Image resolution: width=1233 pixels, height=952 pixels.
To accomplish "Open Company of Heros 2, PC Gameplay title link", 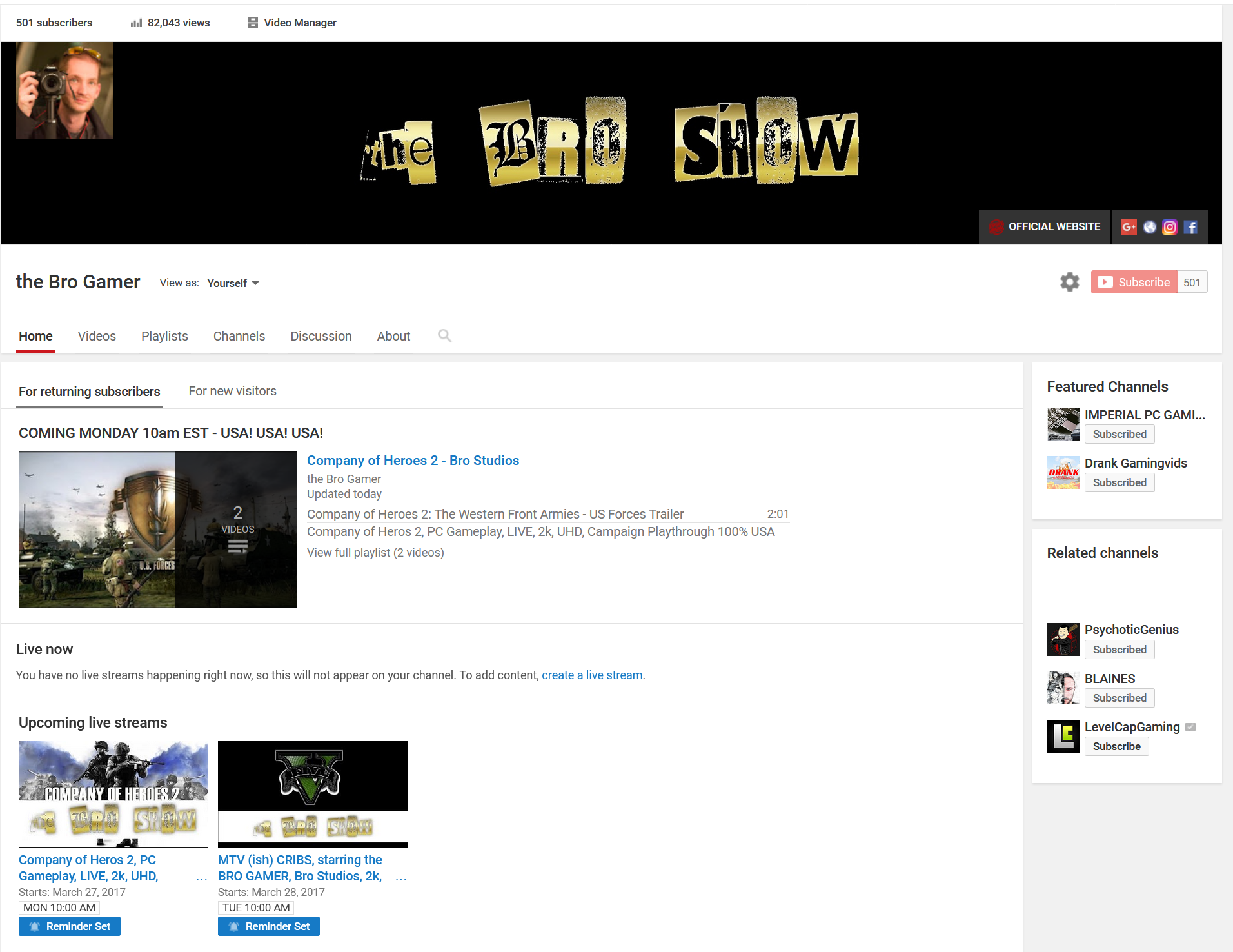I will tap(89, 868).
